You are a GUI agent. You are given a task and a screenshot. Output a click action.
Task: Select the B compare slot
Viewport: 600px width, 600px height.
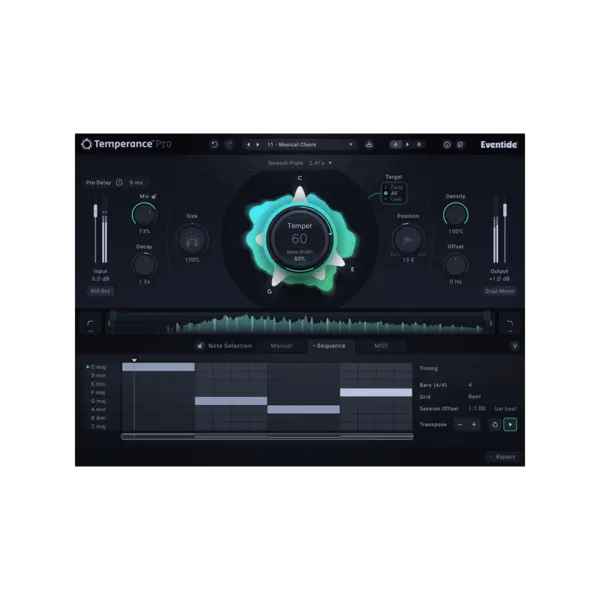tap(419, 145)
